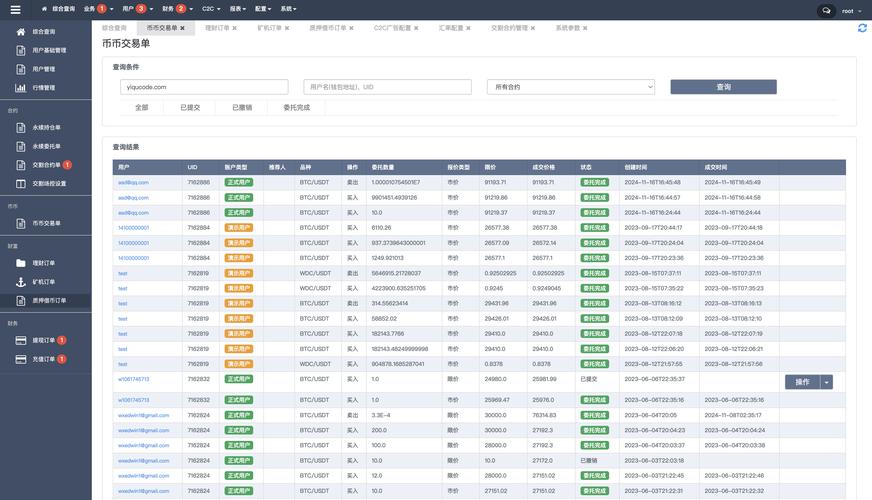
Task: Open the root user dropdown
Action: pos(850,10)
